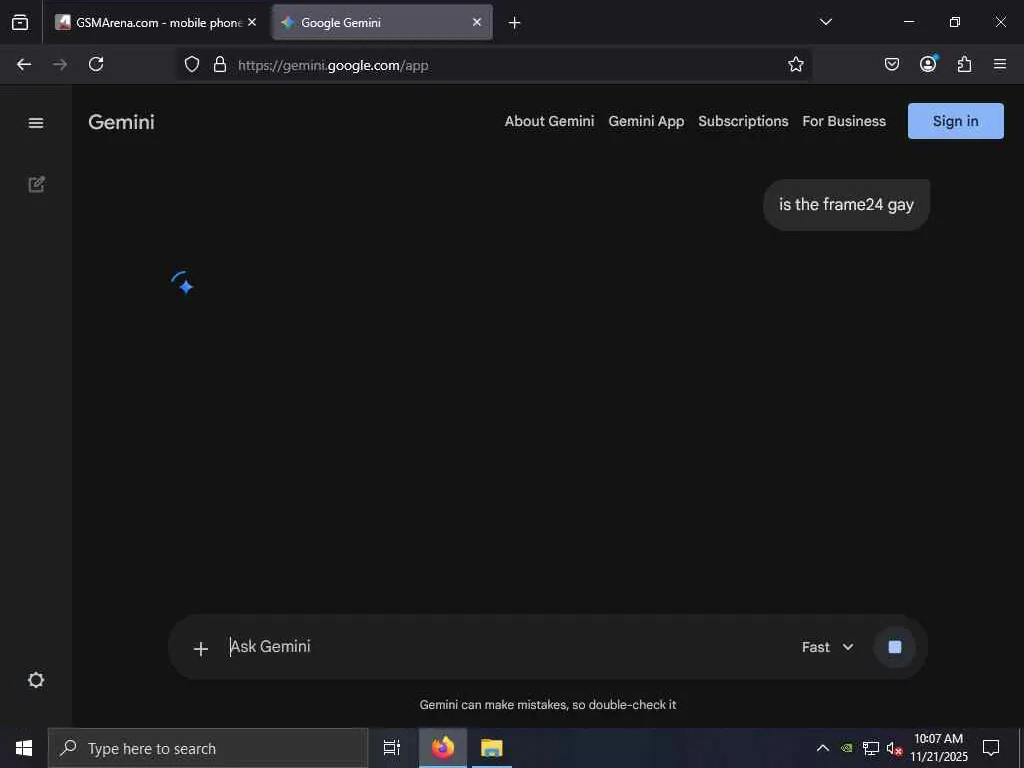Open the Pocket save icon
1024x768 pixels.
click(891, 64)
